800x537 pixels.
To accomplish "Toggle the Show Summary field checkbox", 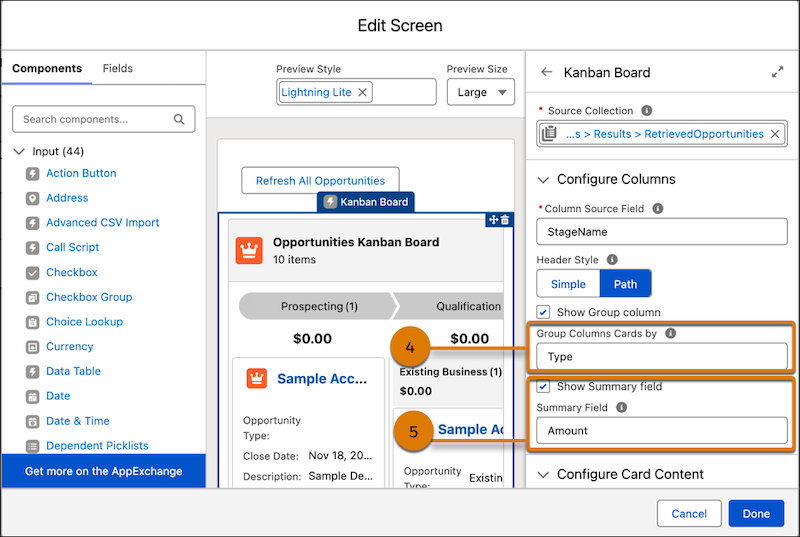I will [543, 386].
